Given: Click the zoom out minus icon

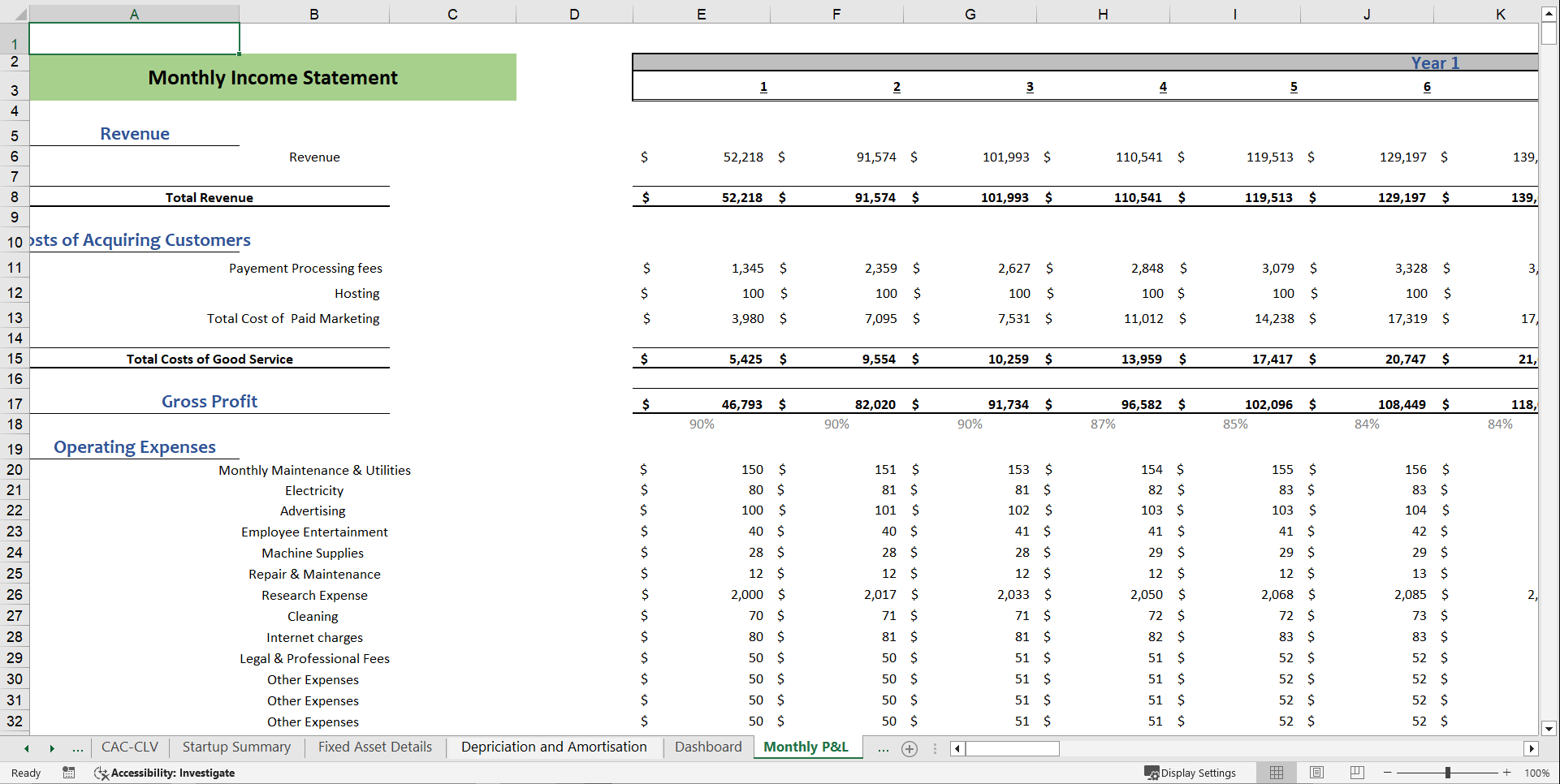Looking at the screenshot, I should (1388, 773).
